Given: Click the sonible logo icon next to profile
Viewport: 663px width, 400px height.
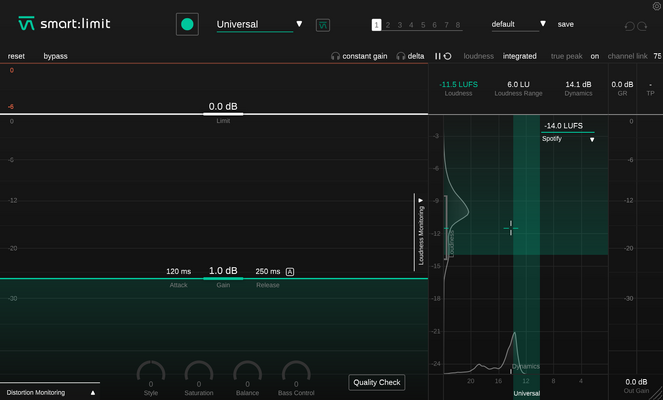Looking at the screenshot, I should point(323,25).
